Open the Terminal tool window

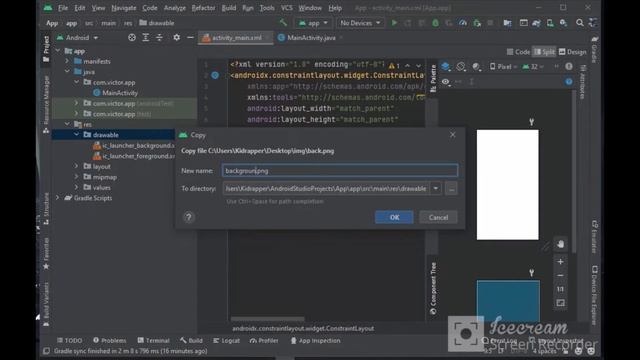[153, 340]
